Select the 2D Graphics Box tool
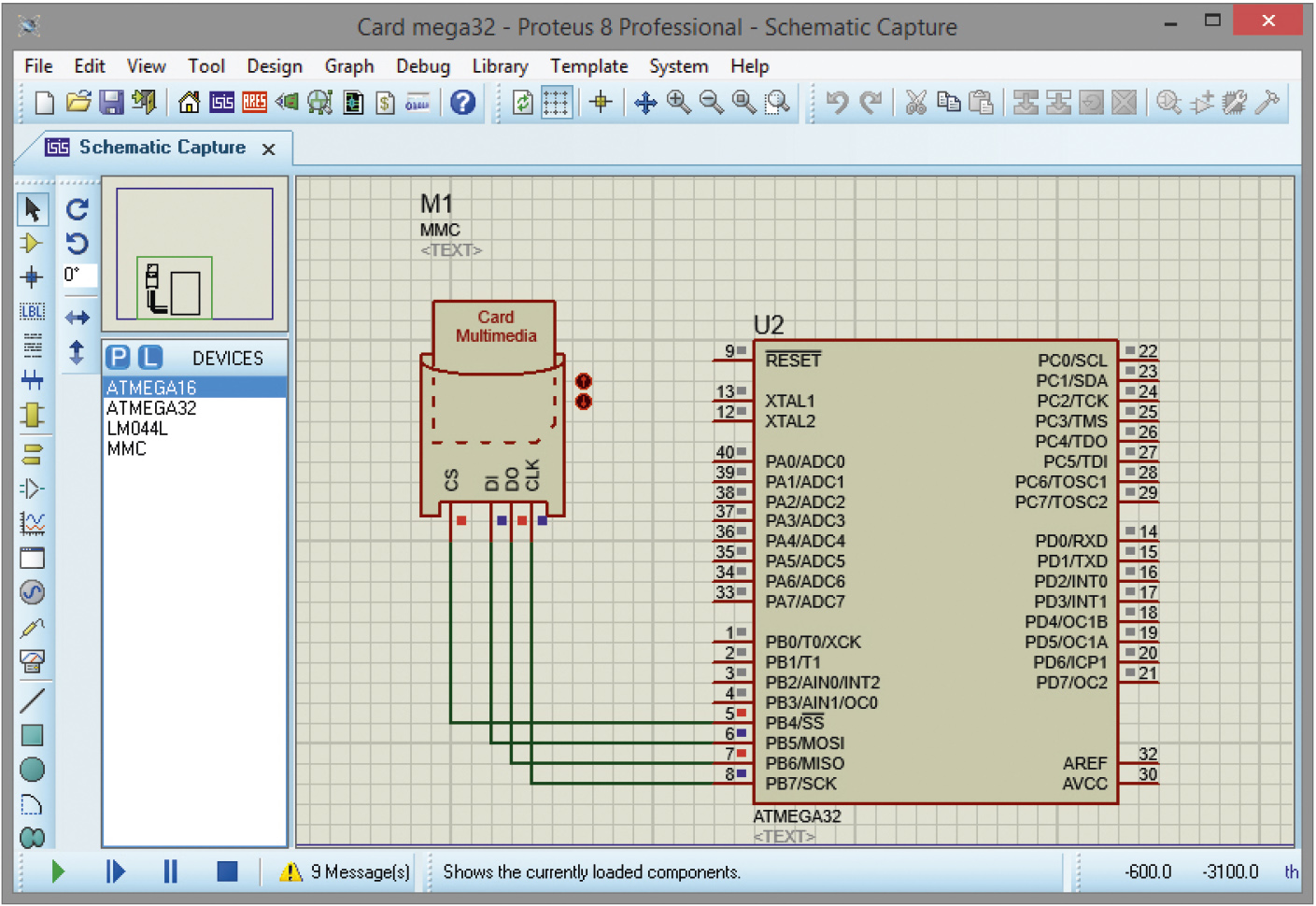This screenshot has height=906, width=1316. 32,735
